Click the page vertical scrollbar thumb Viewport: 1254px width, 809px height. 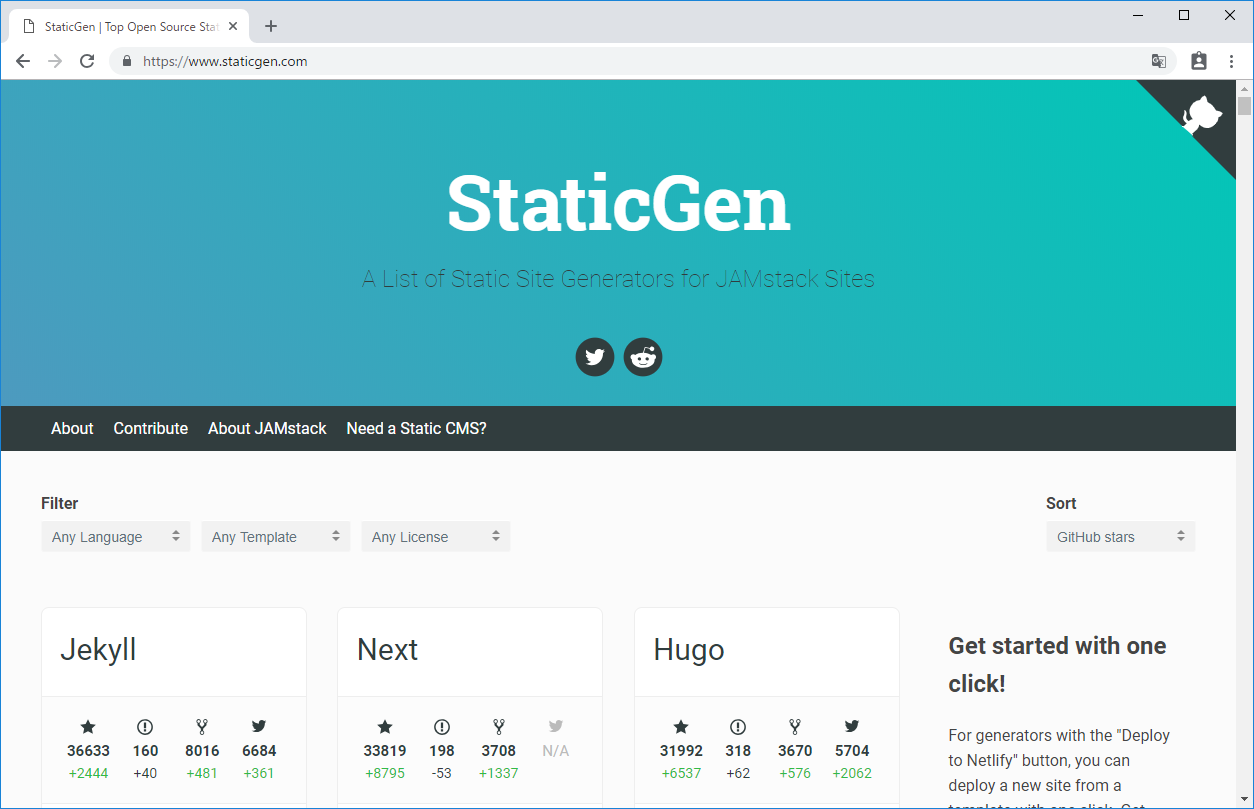click(x=1244, y=107)
